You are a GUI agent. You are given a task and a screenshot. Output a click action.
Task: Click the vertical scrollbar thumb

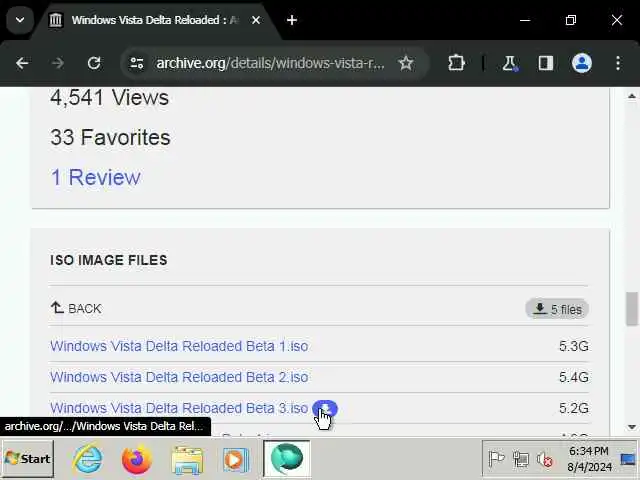[x=632, y=309]
